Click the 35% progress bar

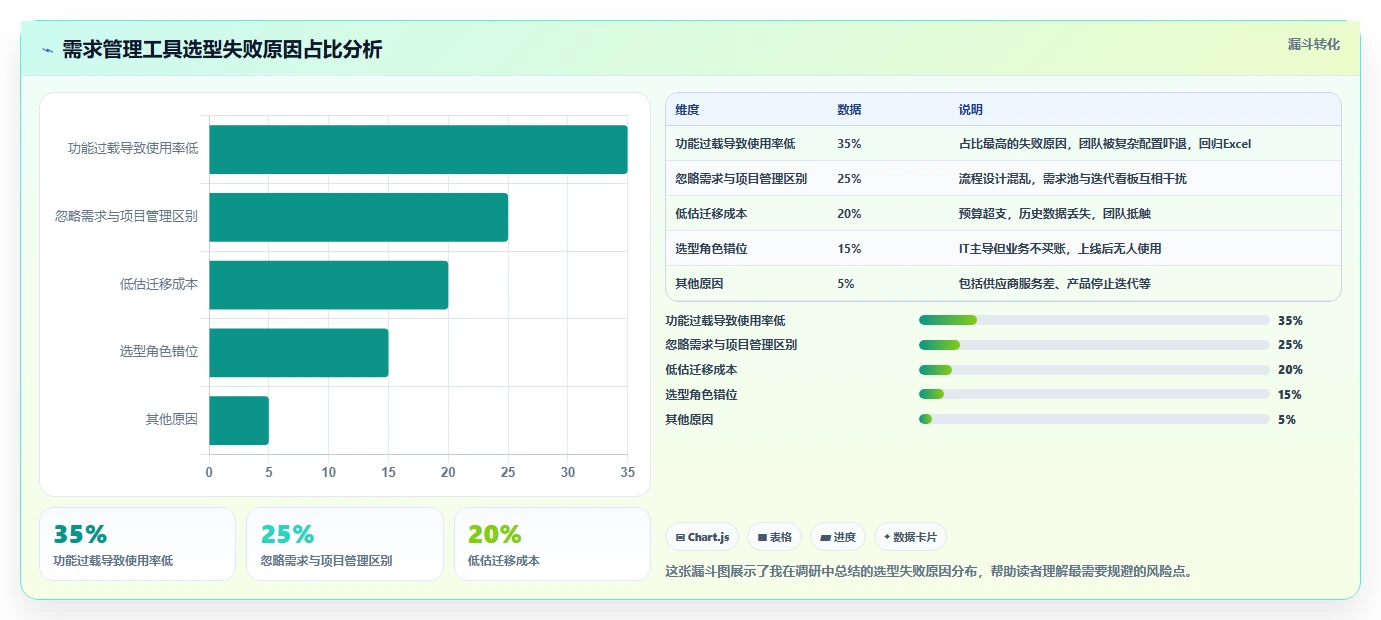click(1094, 320)
